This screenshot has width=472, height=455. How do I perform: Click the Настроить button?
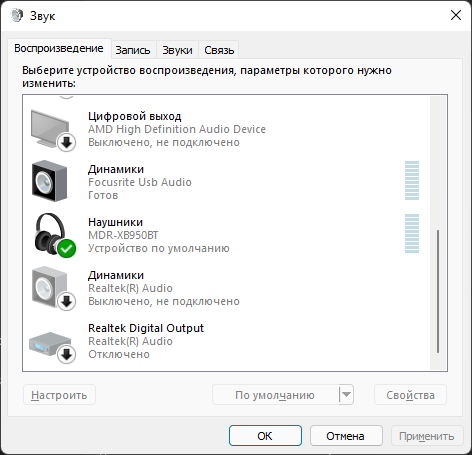pyautogui.click(x=59, y=395)
